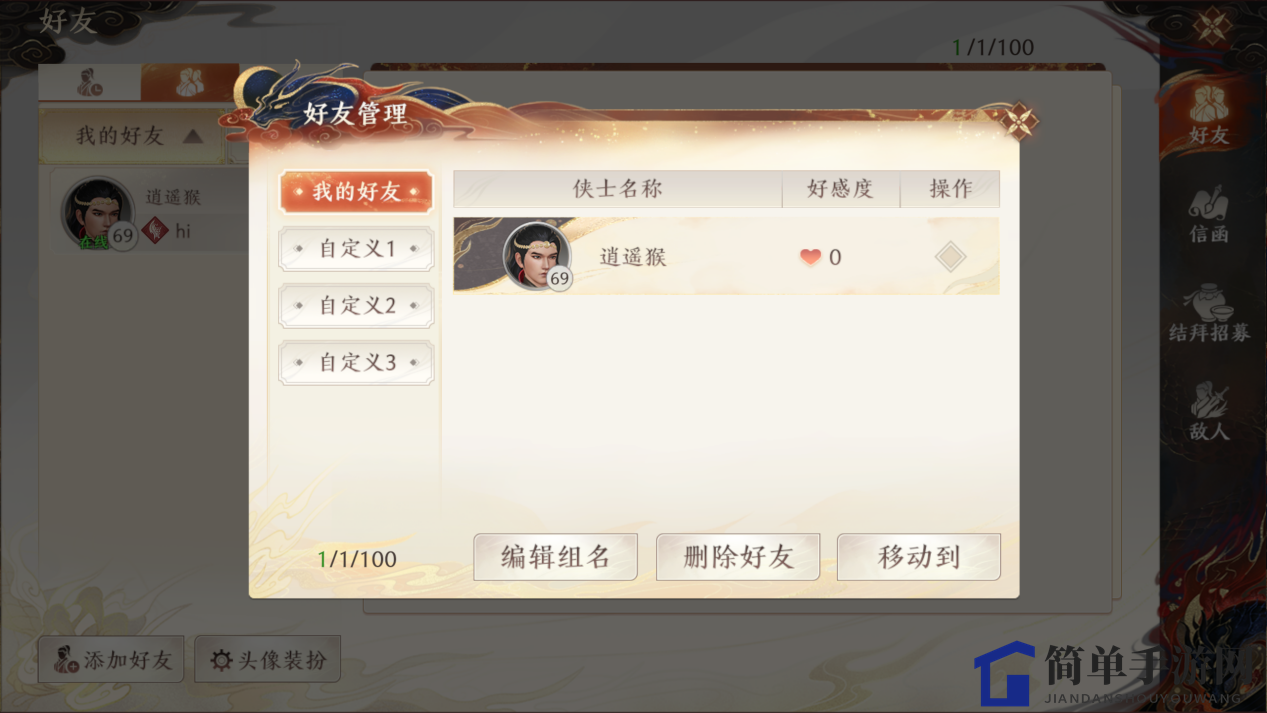The image size is (1267, 713).
Task: Open the 敌人 enemies icon
Action: 1209,411
